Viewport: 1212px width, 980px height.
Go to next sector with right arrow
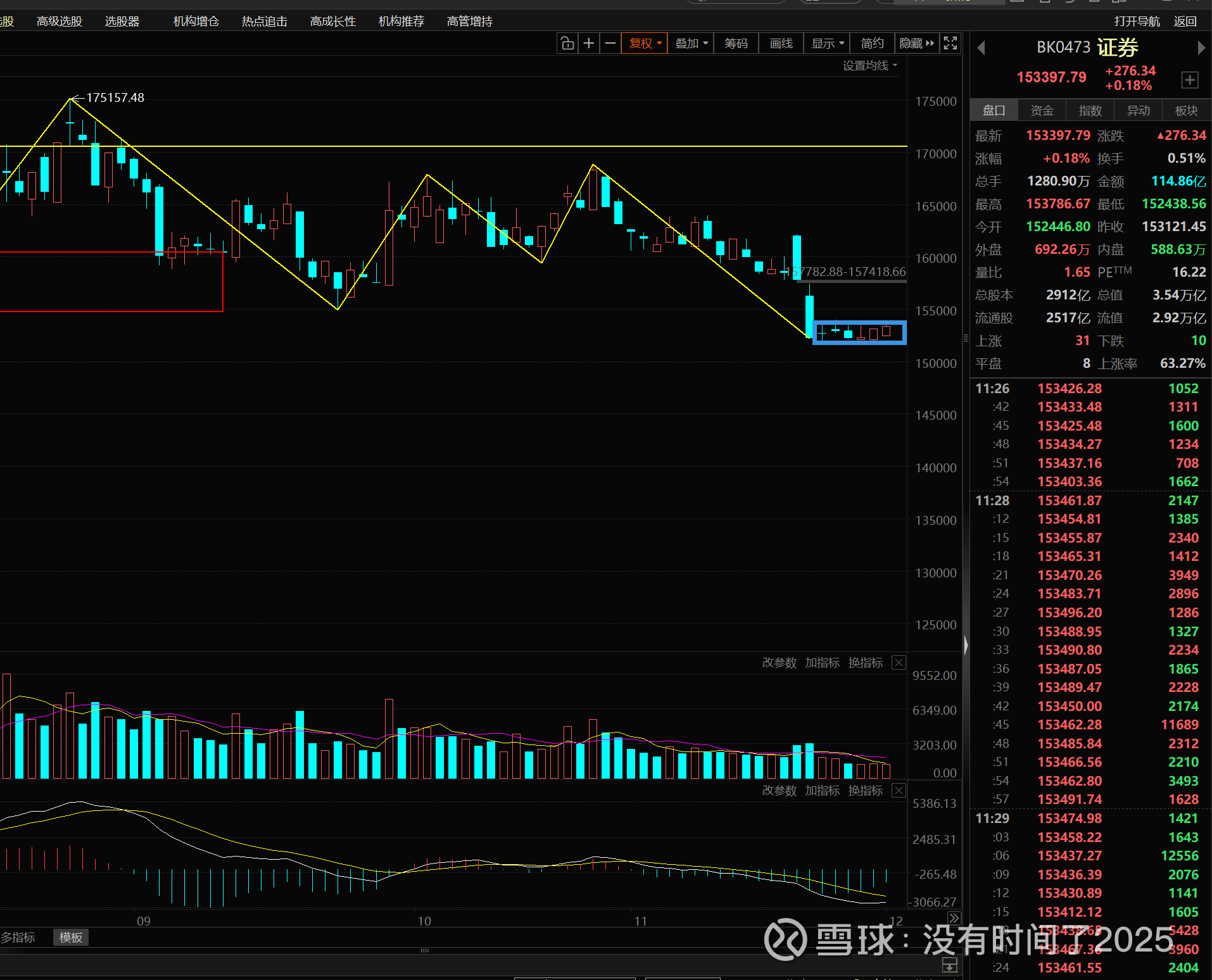1201,48
